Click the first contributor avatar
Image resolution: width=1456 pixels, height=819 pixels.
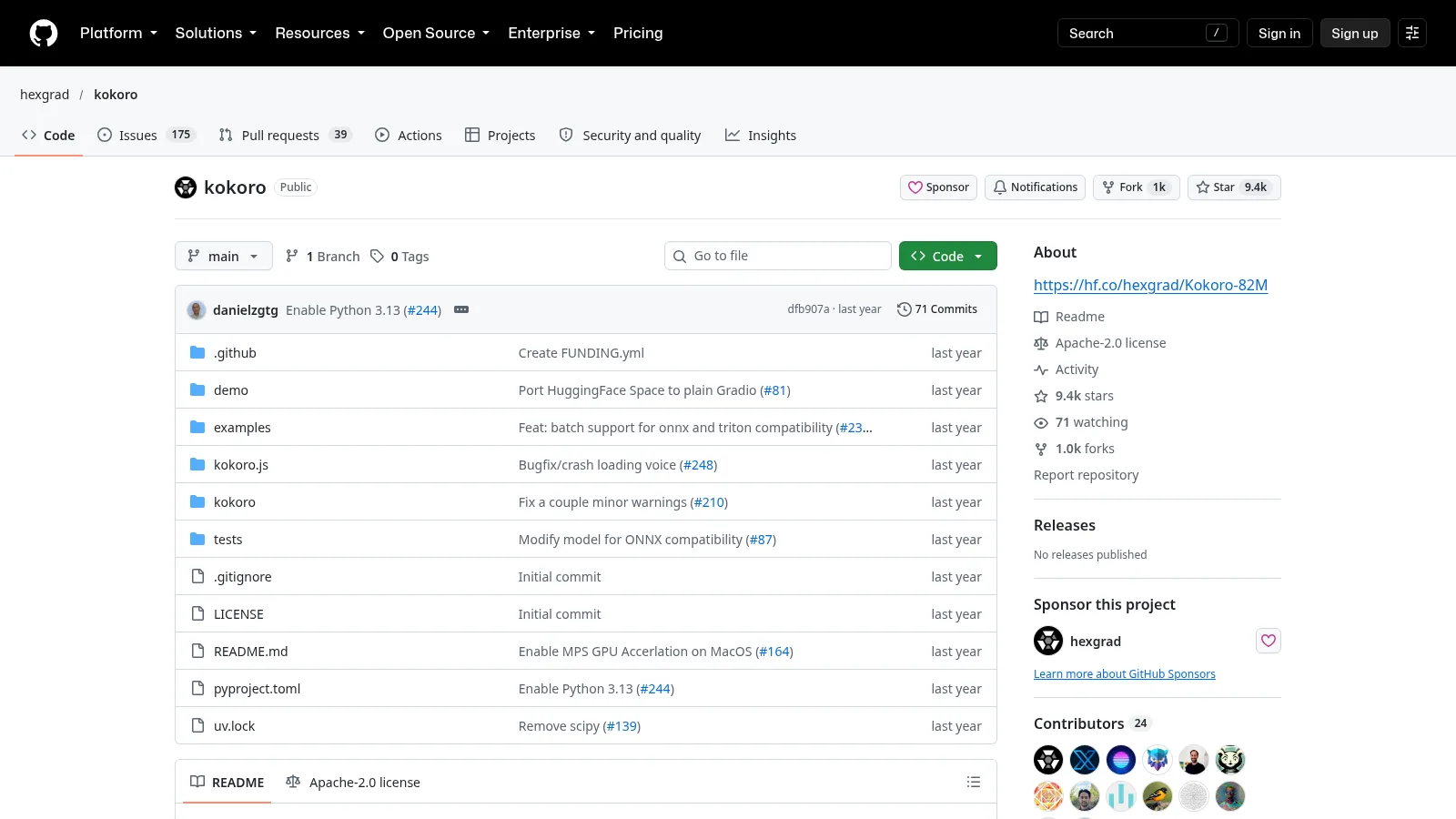(1048, 760)
